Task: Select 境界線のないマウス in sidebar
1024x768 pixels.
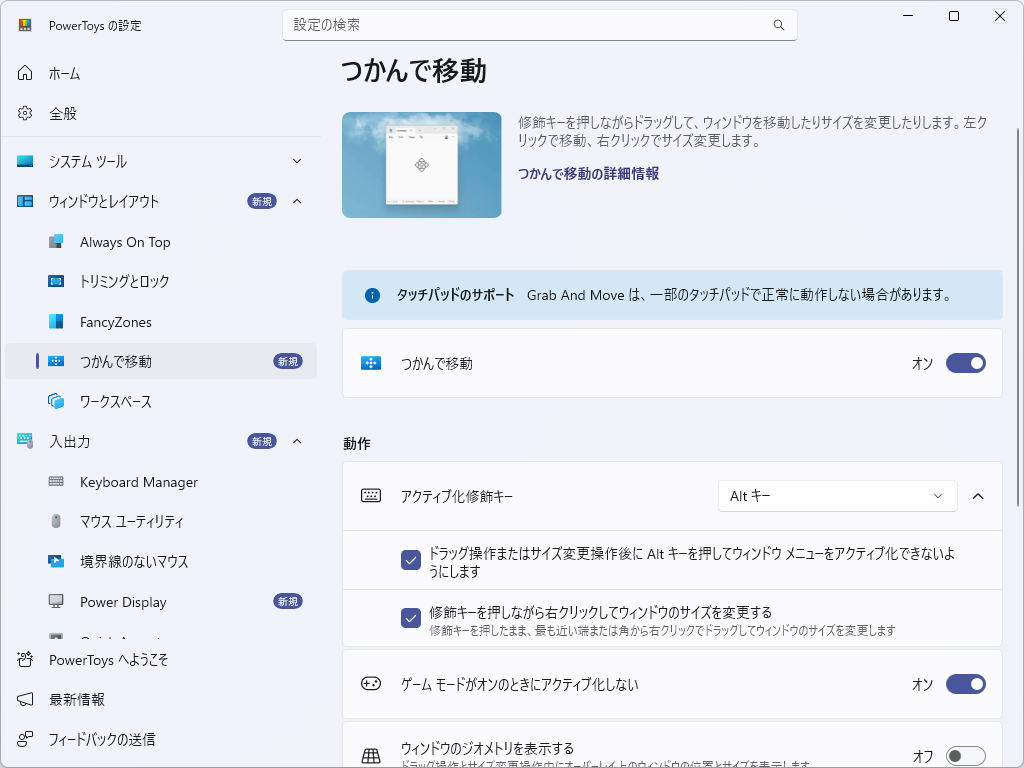Action: pyautogui.click(x=161, y=561)
